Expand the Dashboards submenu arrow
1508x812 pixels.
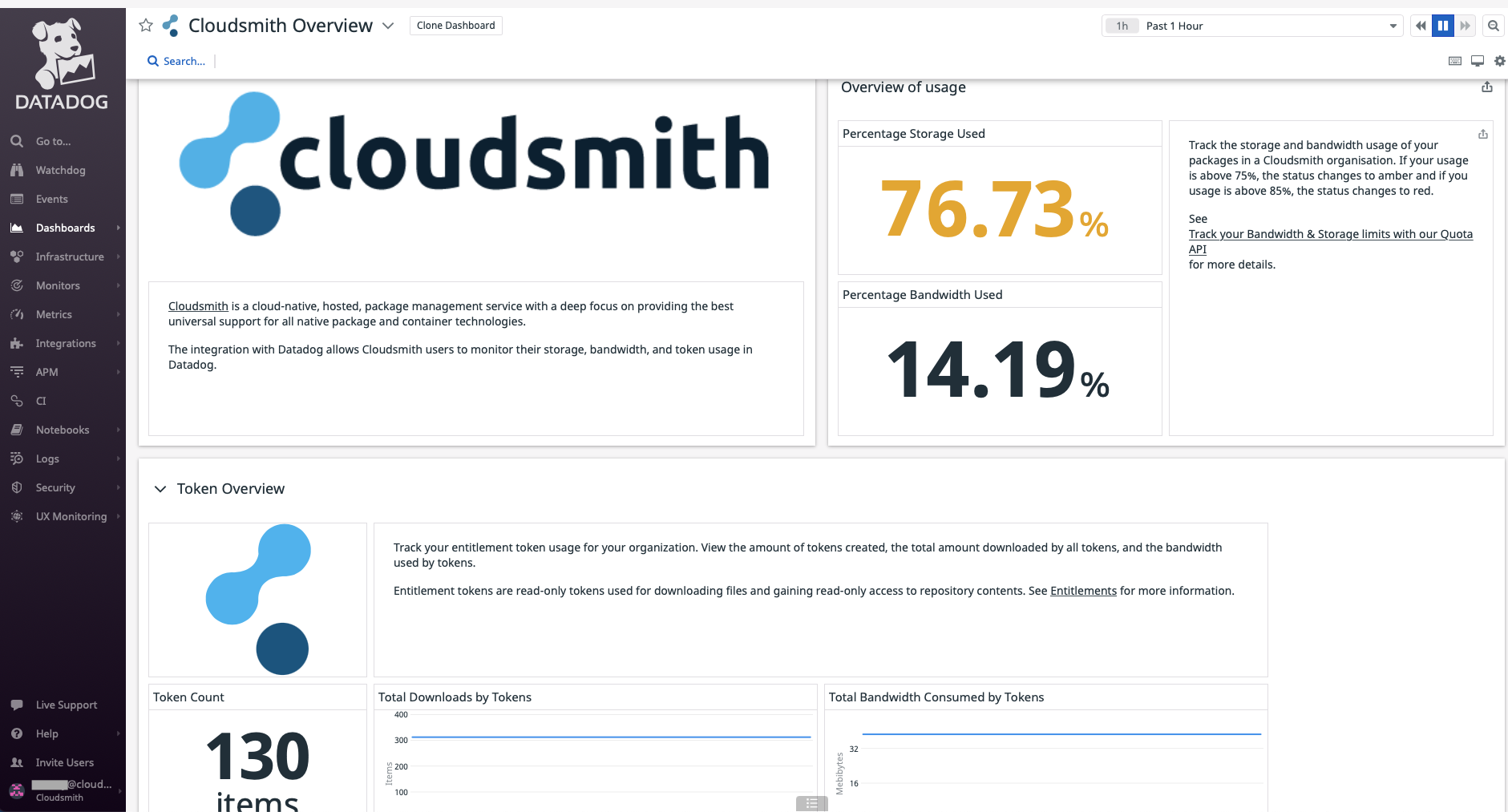[119, 228]
